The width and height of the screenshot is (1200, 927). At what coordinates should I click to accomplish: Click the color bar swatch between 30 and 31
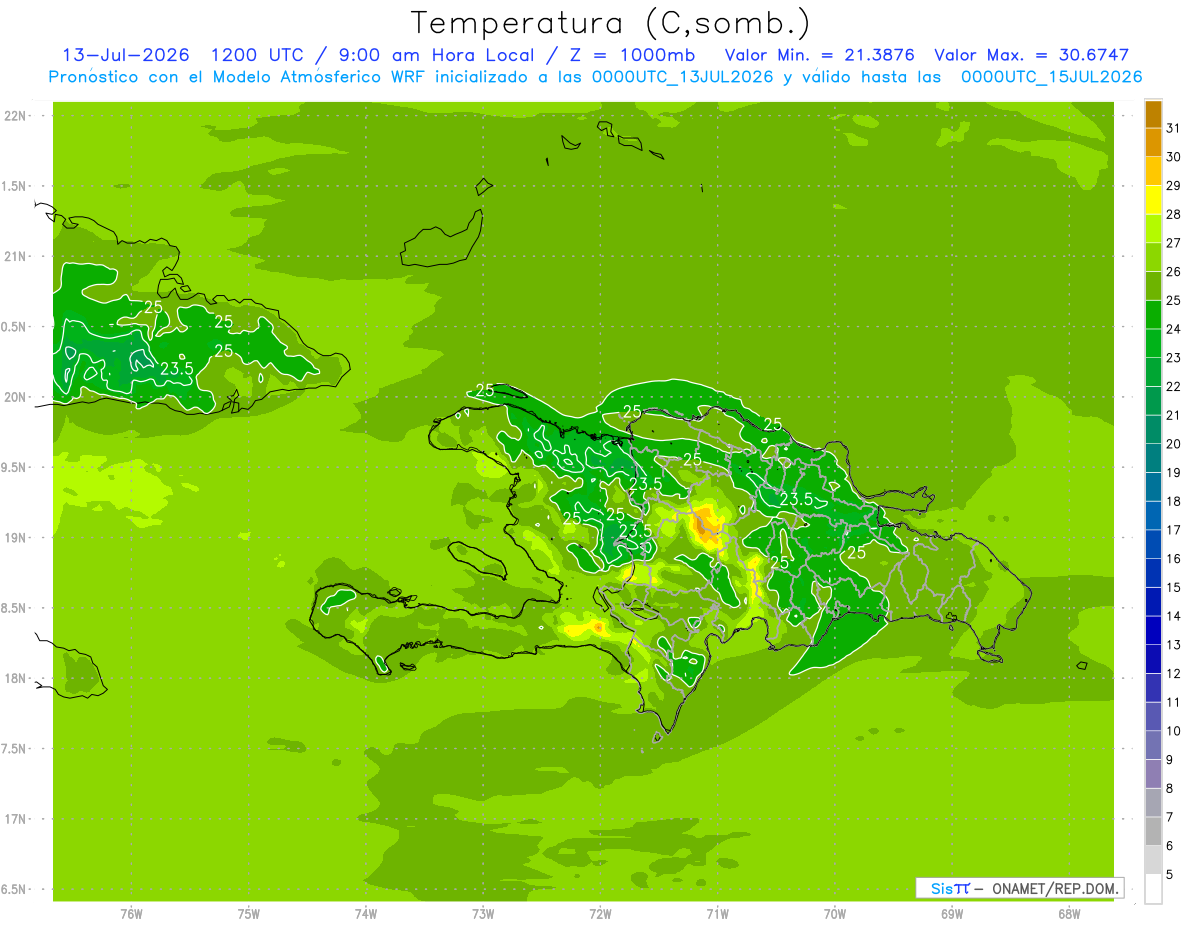(x=1153, y=143)
